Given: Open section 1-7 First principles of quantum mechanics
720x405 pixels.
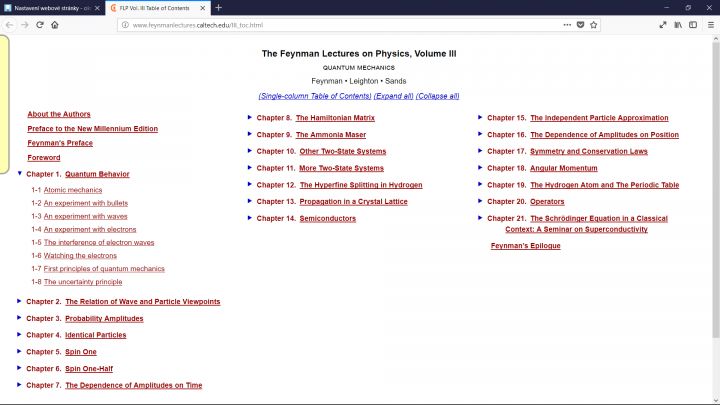Looking at the screenshot, I should click(104, 269).
